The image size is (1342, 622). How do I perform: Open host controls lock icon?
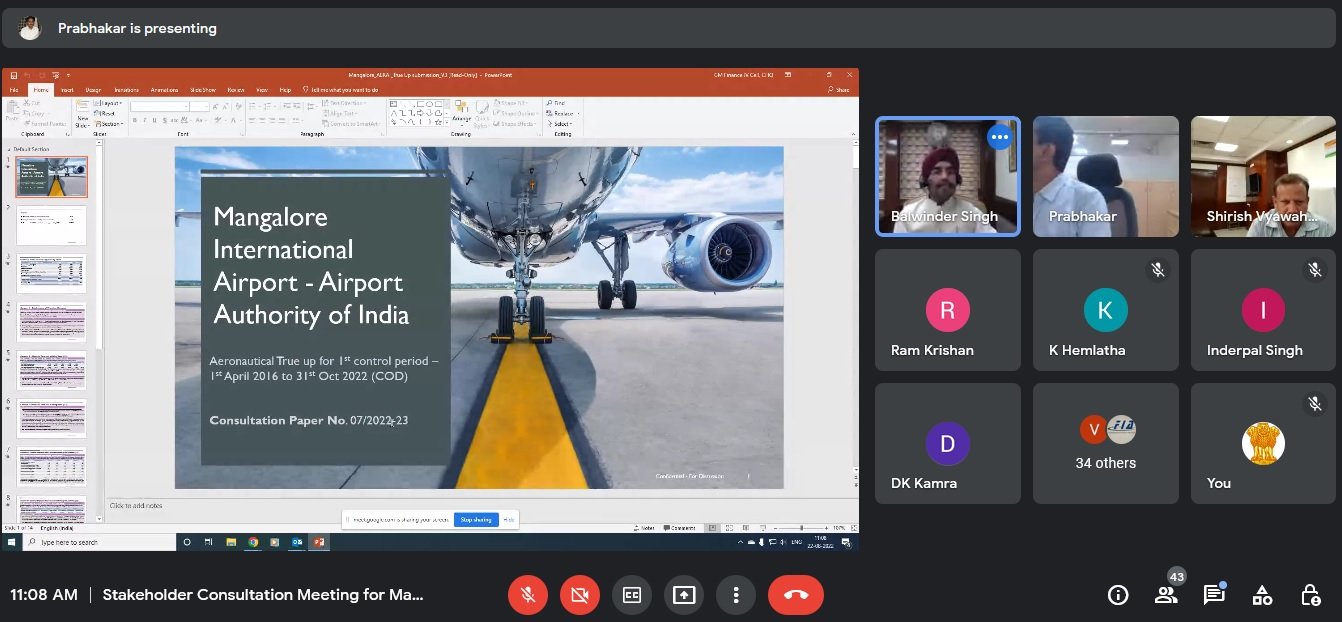coord(1310,595)
